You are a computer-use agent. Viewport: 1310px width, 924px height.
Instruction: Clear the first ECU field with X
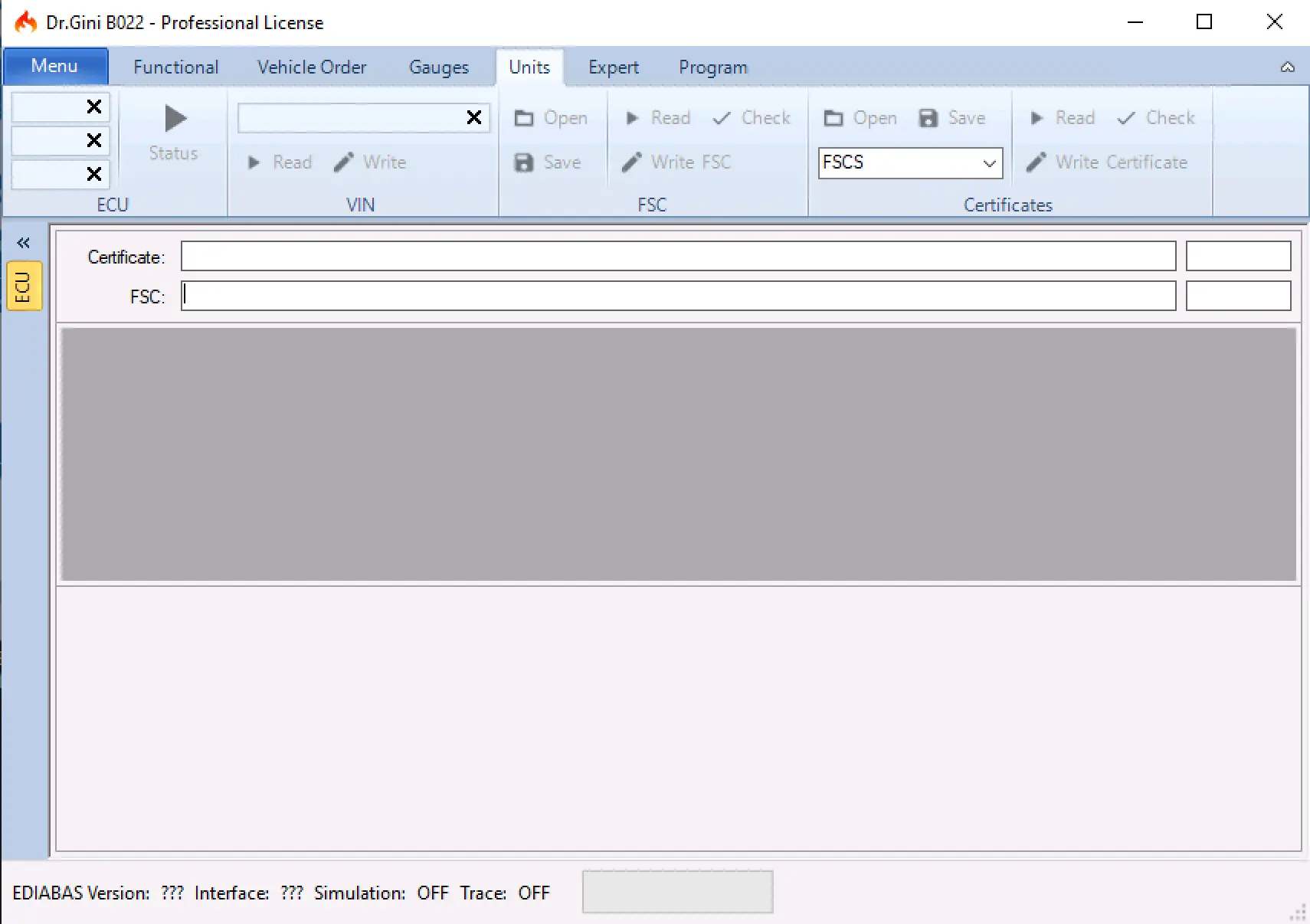point(94,106)
